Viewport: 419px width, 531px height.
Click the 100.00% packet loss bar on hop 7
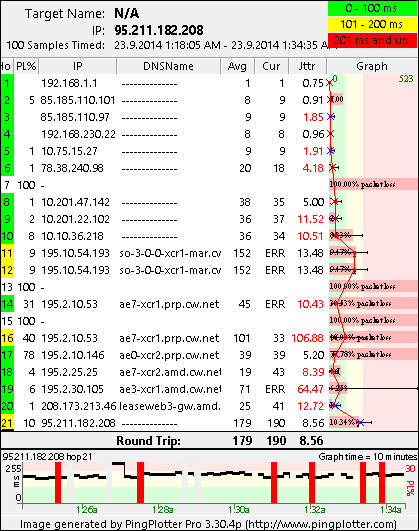pyautogui.click(x=373, y=184)
